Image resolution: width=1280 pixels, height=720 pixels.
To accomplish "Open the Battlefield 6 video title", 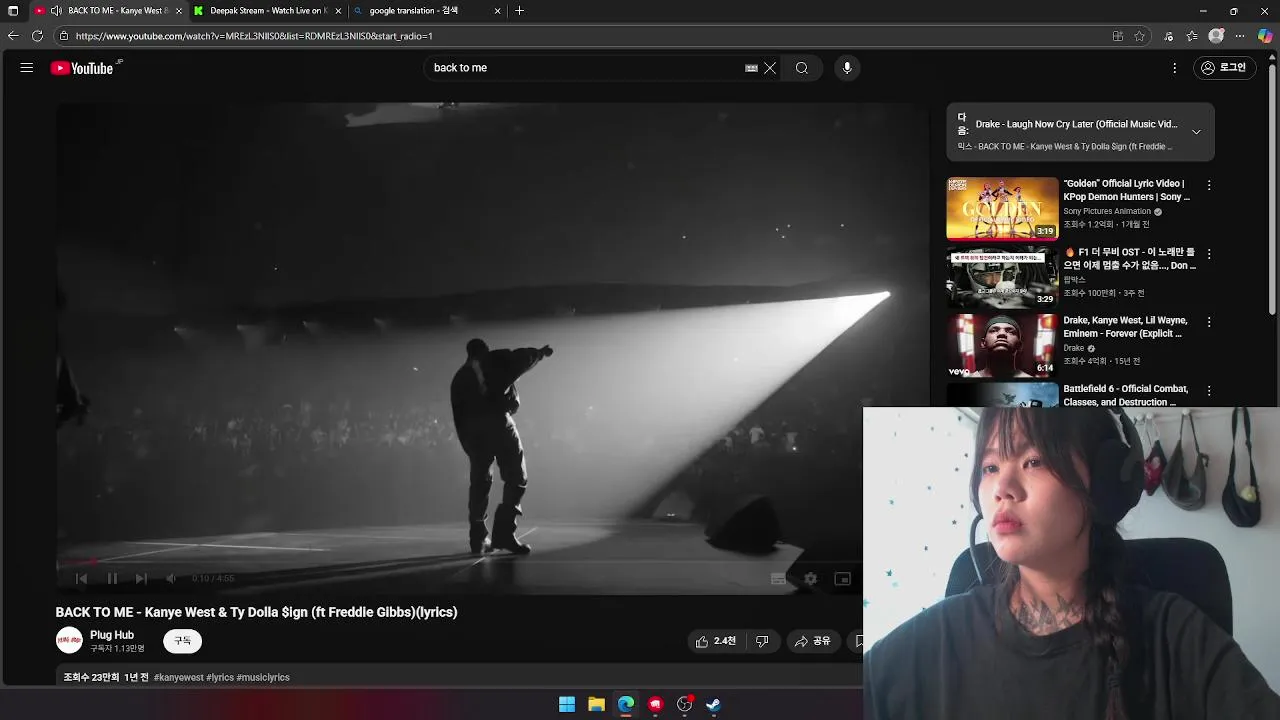I will 1125,395.
